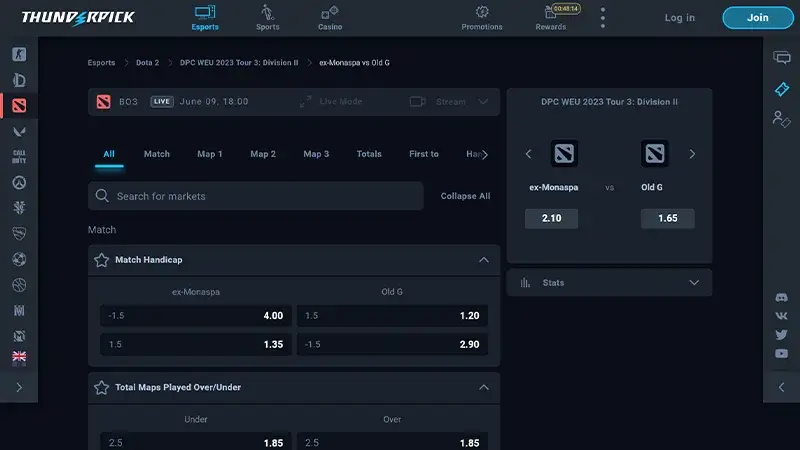The image size is (800, 450).
Task: Select the Map 3 tab
Action: pos(316,154)
